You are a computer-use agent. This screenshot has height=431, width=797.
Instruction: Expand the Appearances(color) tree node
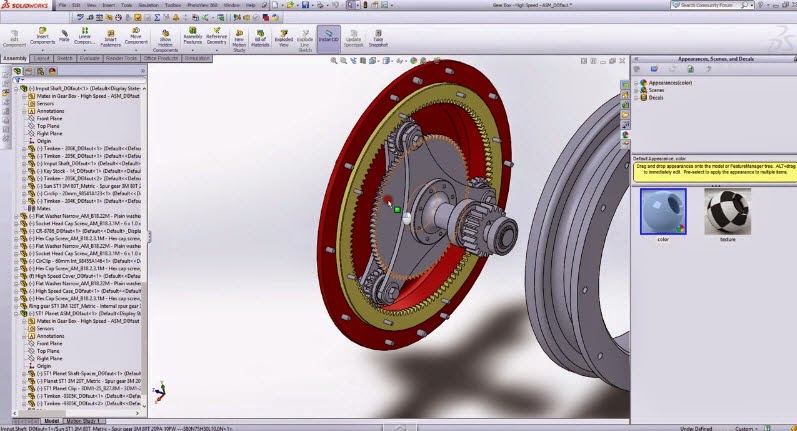[636, 83]
